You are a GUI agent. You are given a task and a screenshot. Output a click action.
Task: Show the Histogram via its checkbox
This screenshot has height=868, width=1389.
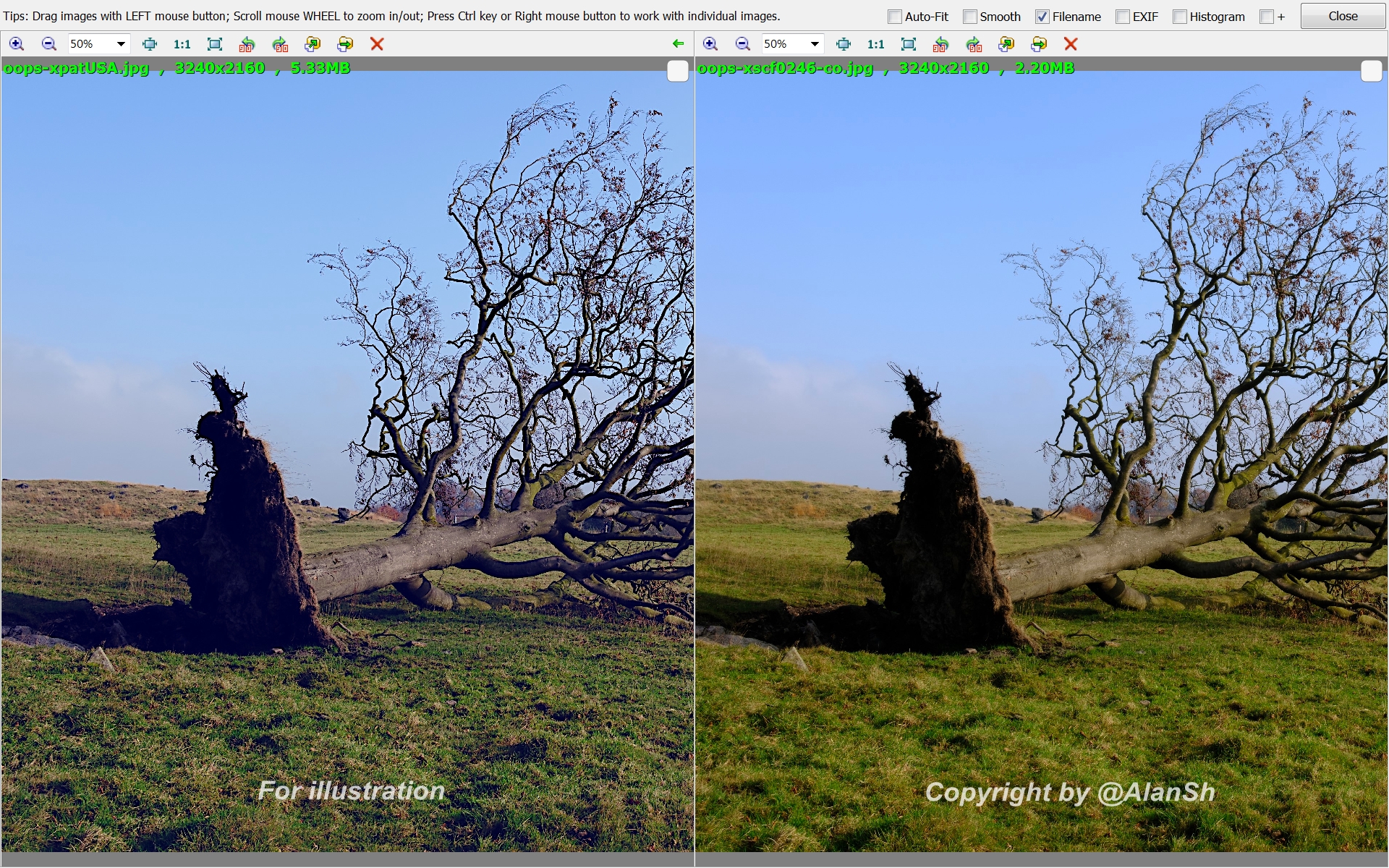pos(1180,17)
